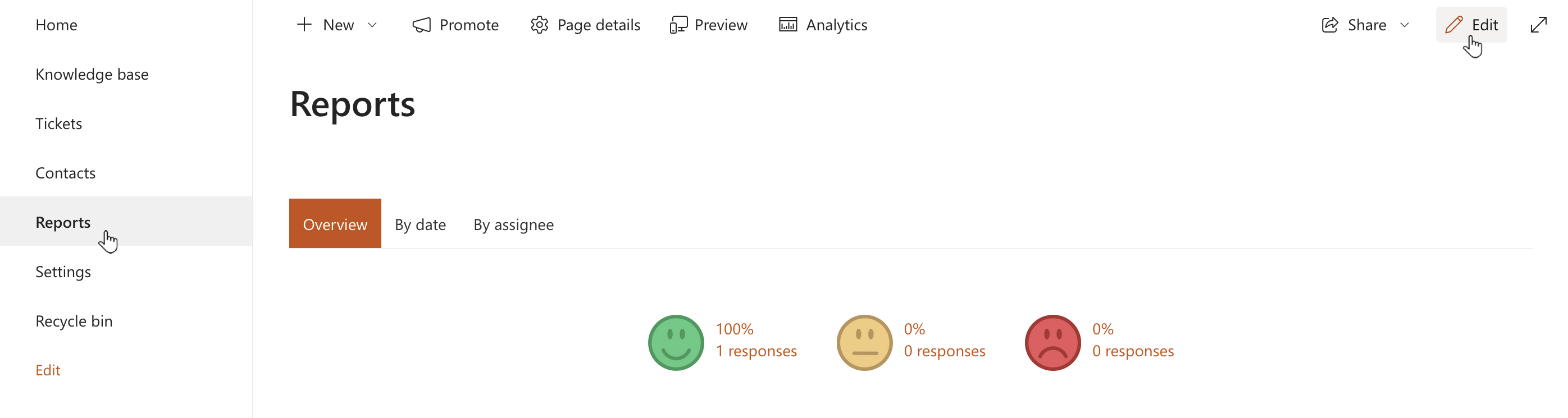Switch to the By assignee tab

tap(513, 224)
